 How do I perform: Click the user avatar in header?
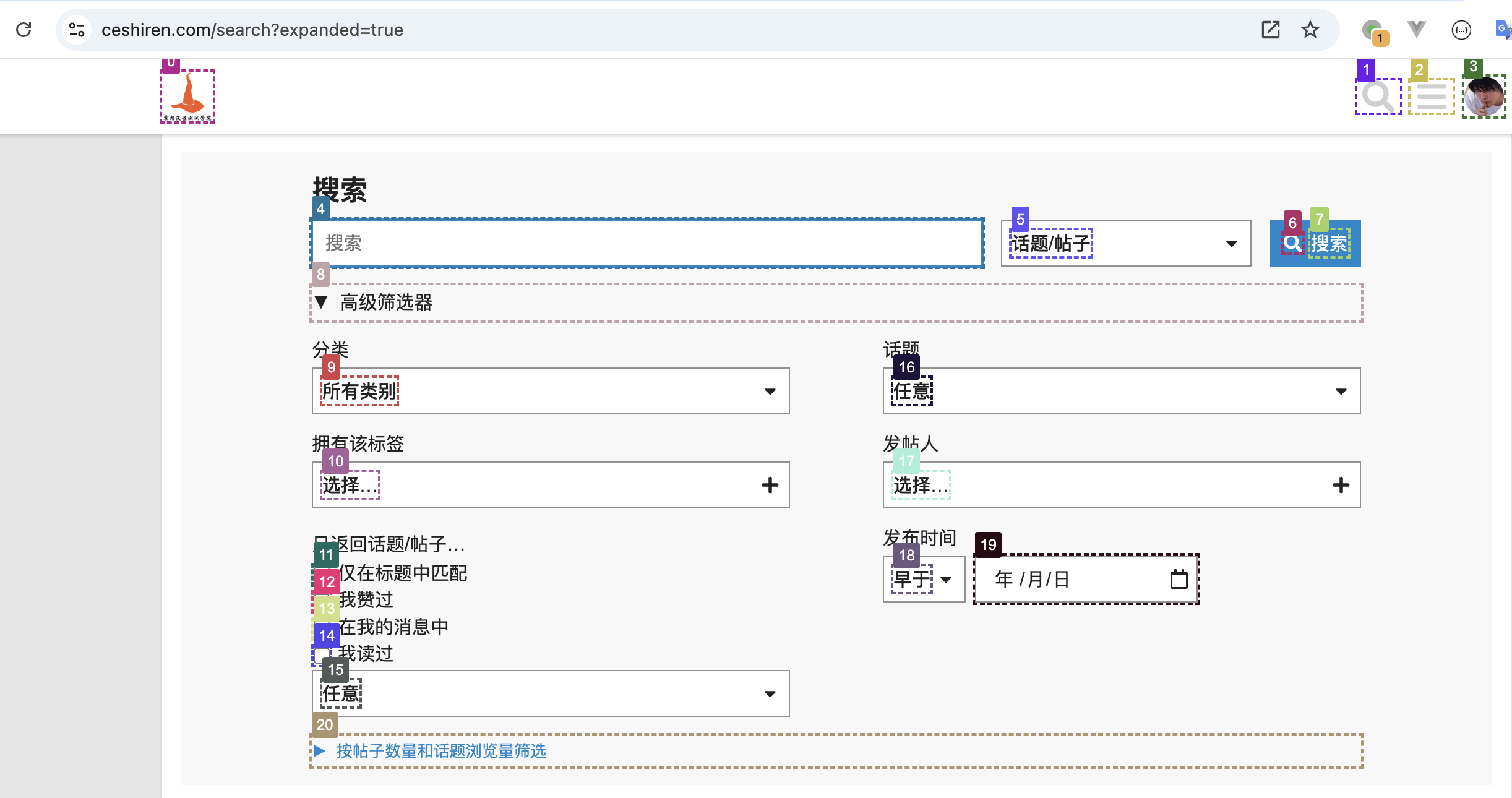(1484, 97)
